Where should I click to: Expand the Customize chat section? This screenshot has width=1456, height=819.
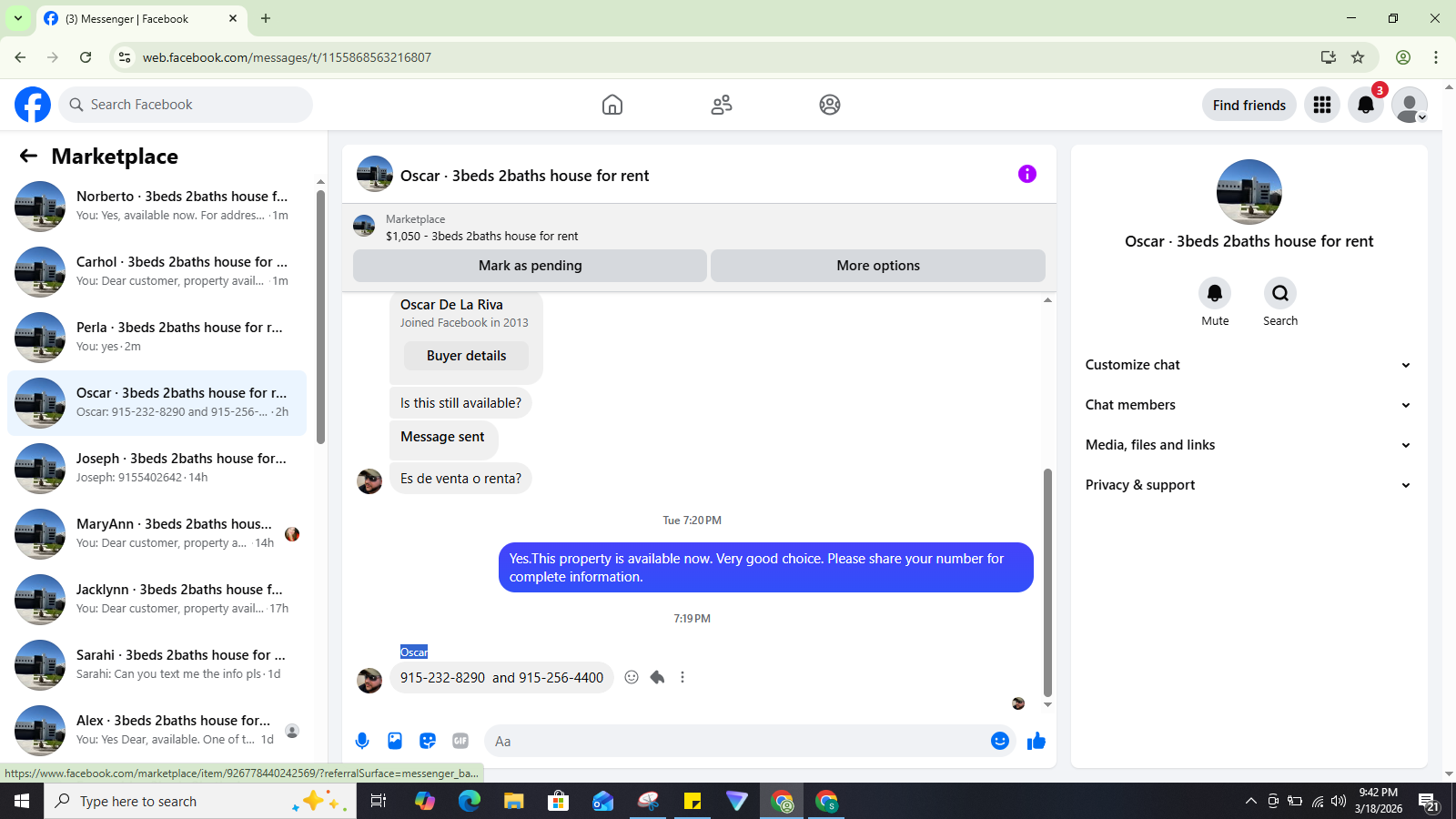point(1249,365)
